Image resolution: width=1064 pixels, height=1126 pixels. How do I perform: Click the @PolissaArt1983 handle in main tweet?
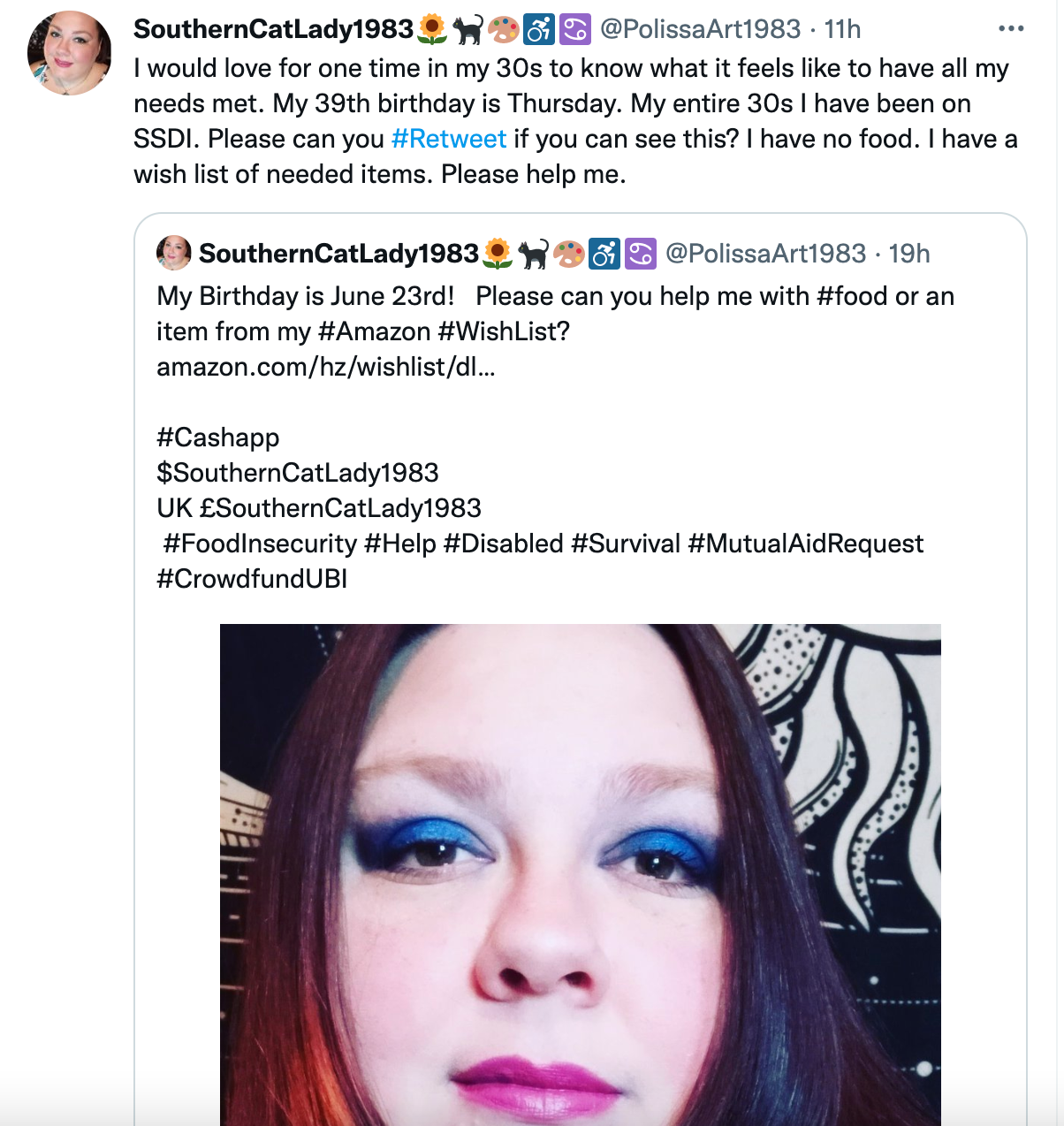point(700,29)
